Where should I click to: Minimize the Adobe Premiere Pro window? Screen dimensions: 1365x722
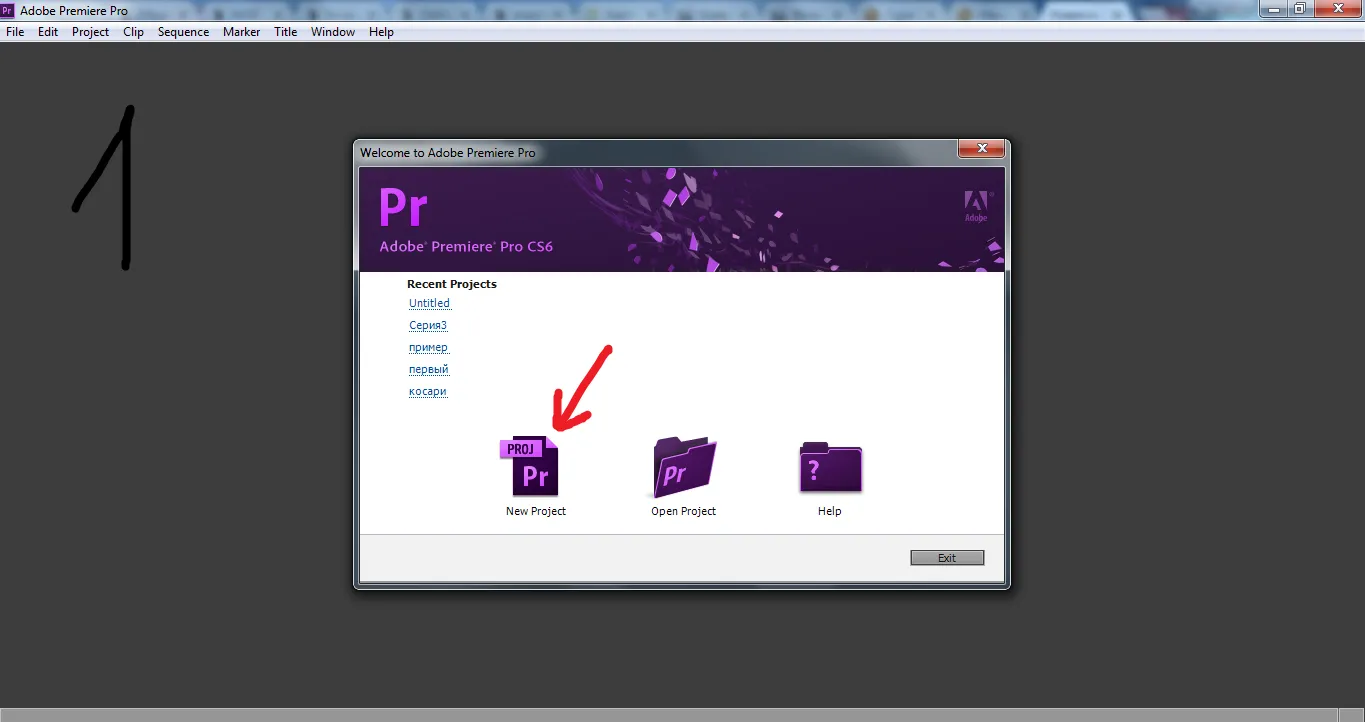coord(1273,8)
